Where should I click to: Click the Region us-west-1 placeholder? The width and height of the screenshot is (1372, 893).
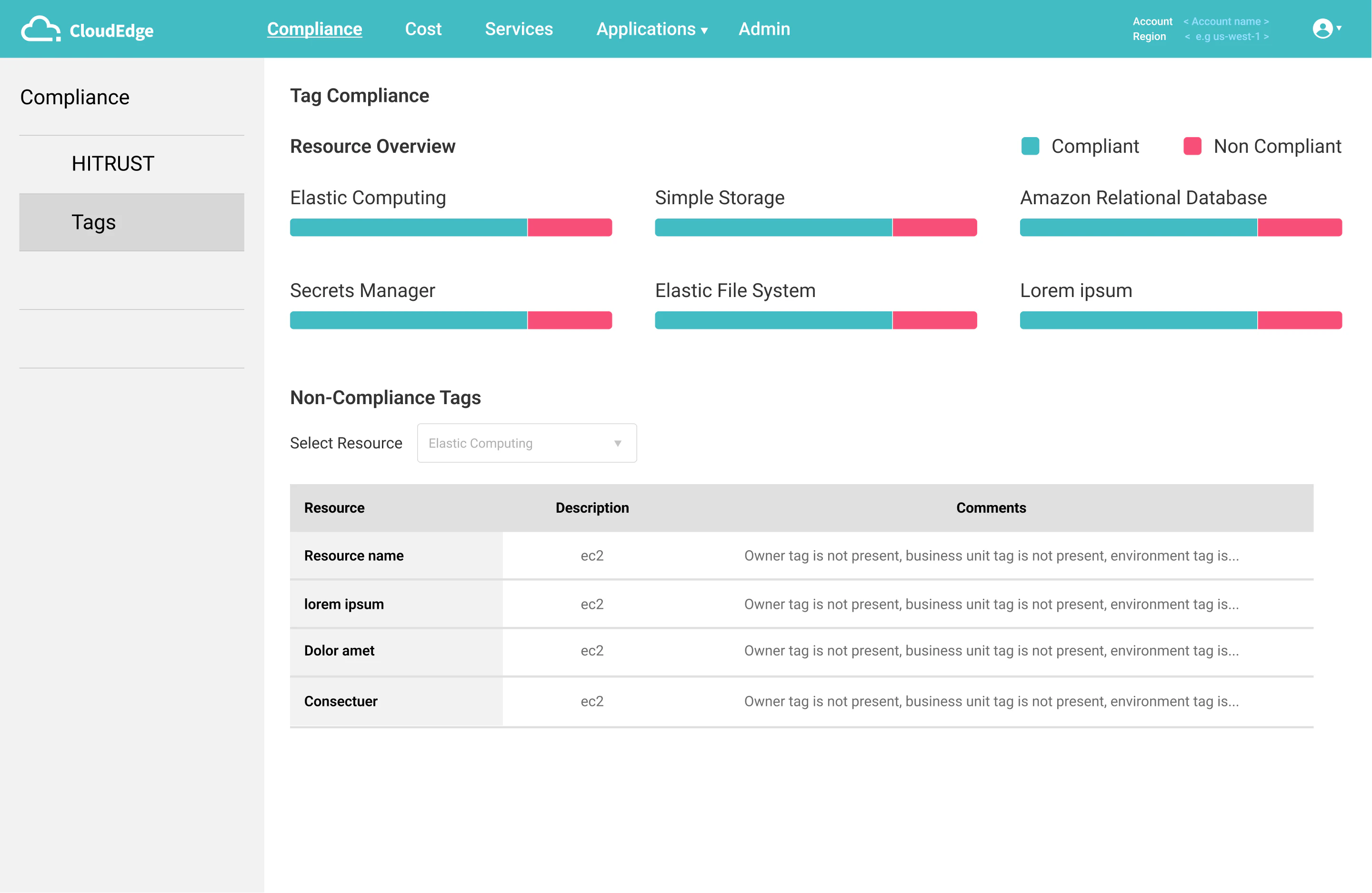[x=1227, y=36]
